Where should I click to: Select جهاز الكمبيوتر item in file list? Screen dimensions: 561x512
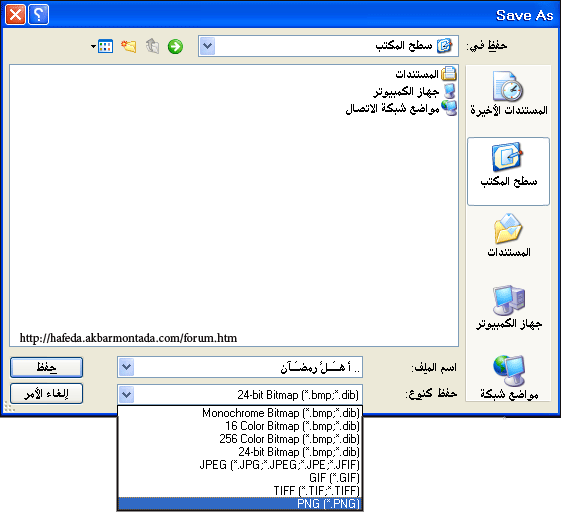pos(415,91)
